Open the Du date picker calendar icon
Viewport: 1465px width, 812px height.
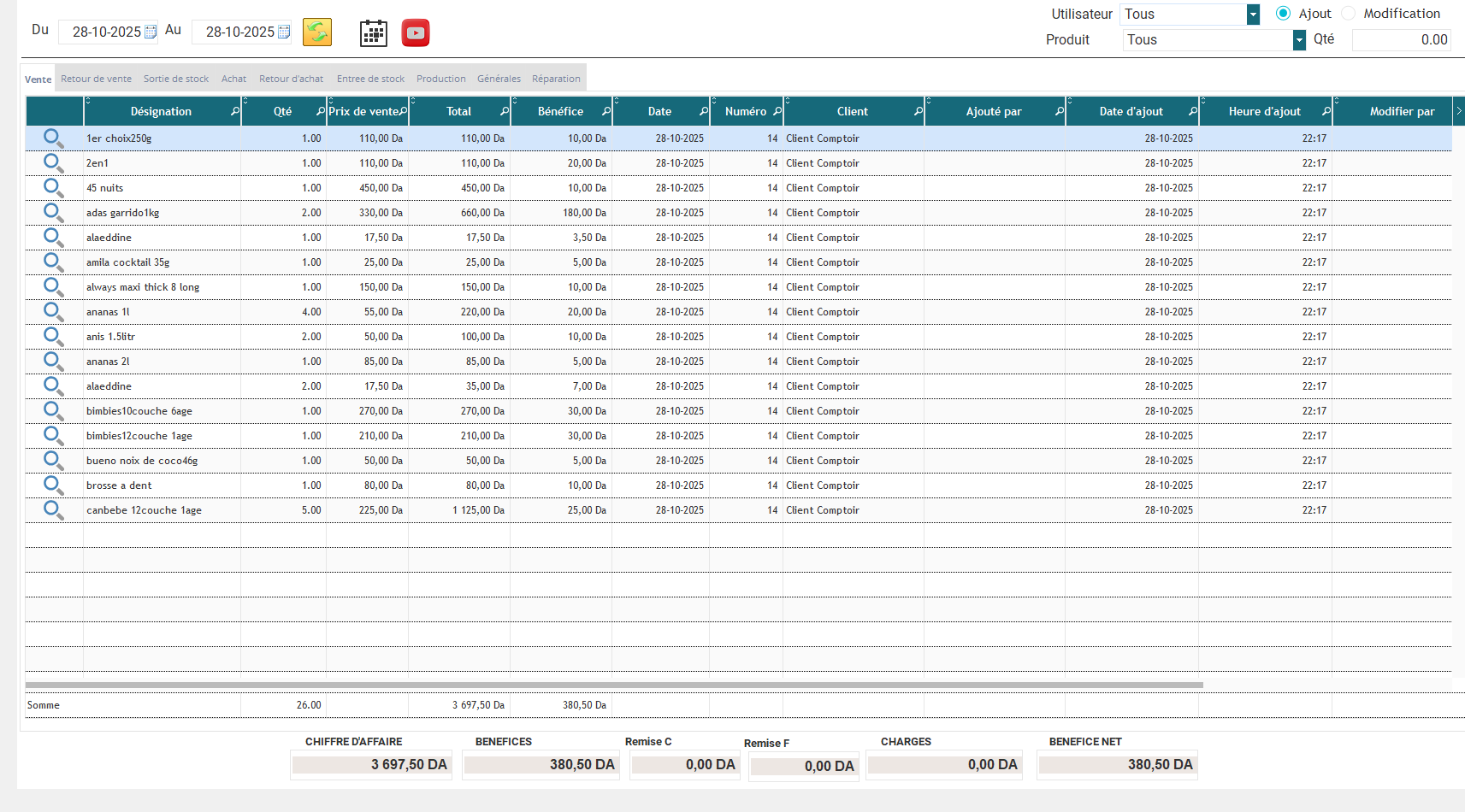pos(151,32)
